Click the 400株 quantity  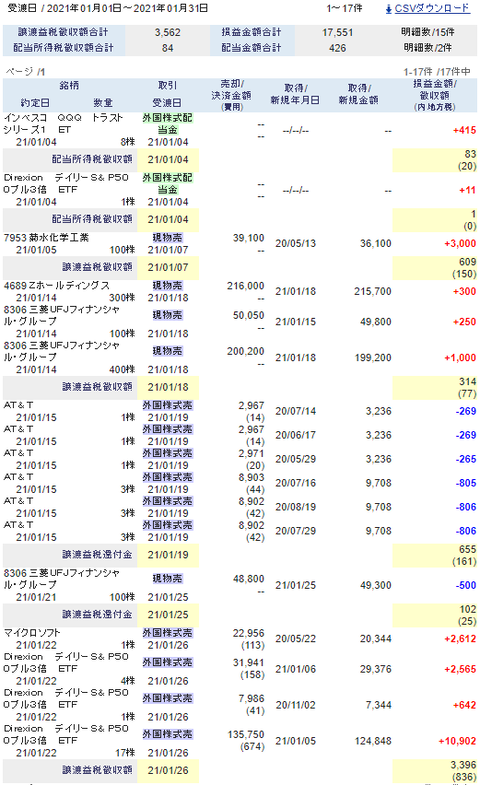[x=122, y=369]
